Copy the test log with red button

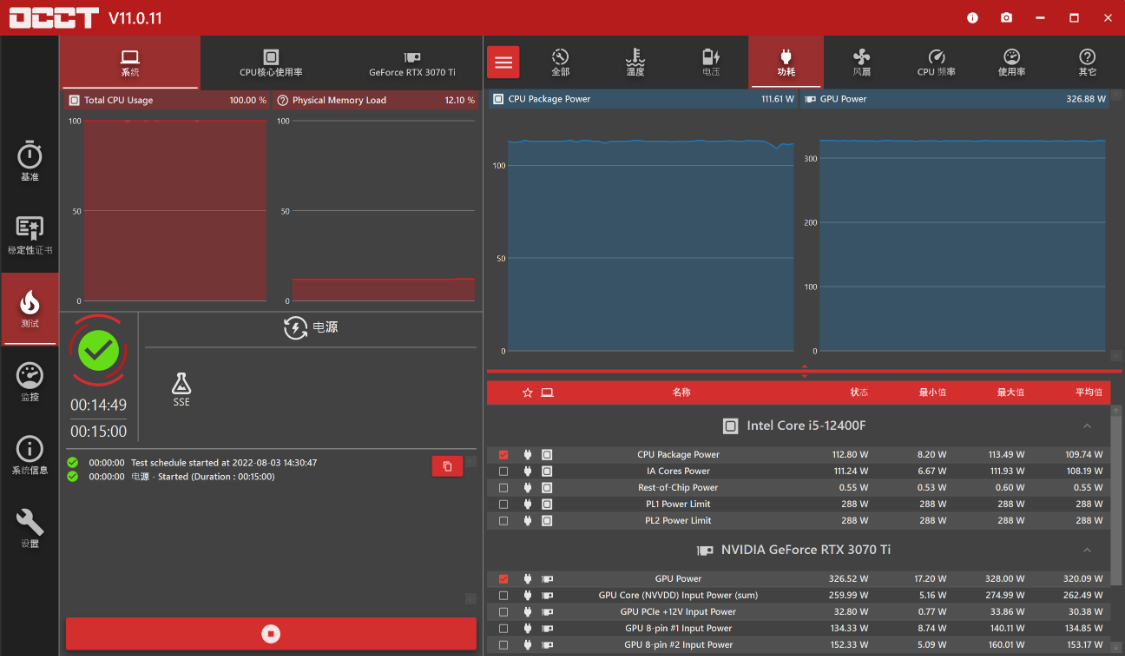tap(447, 467)
